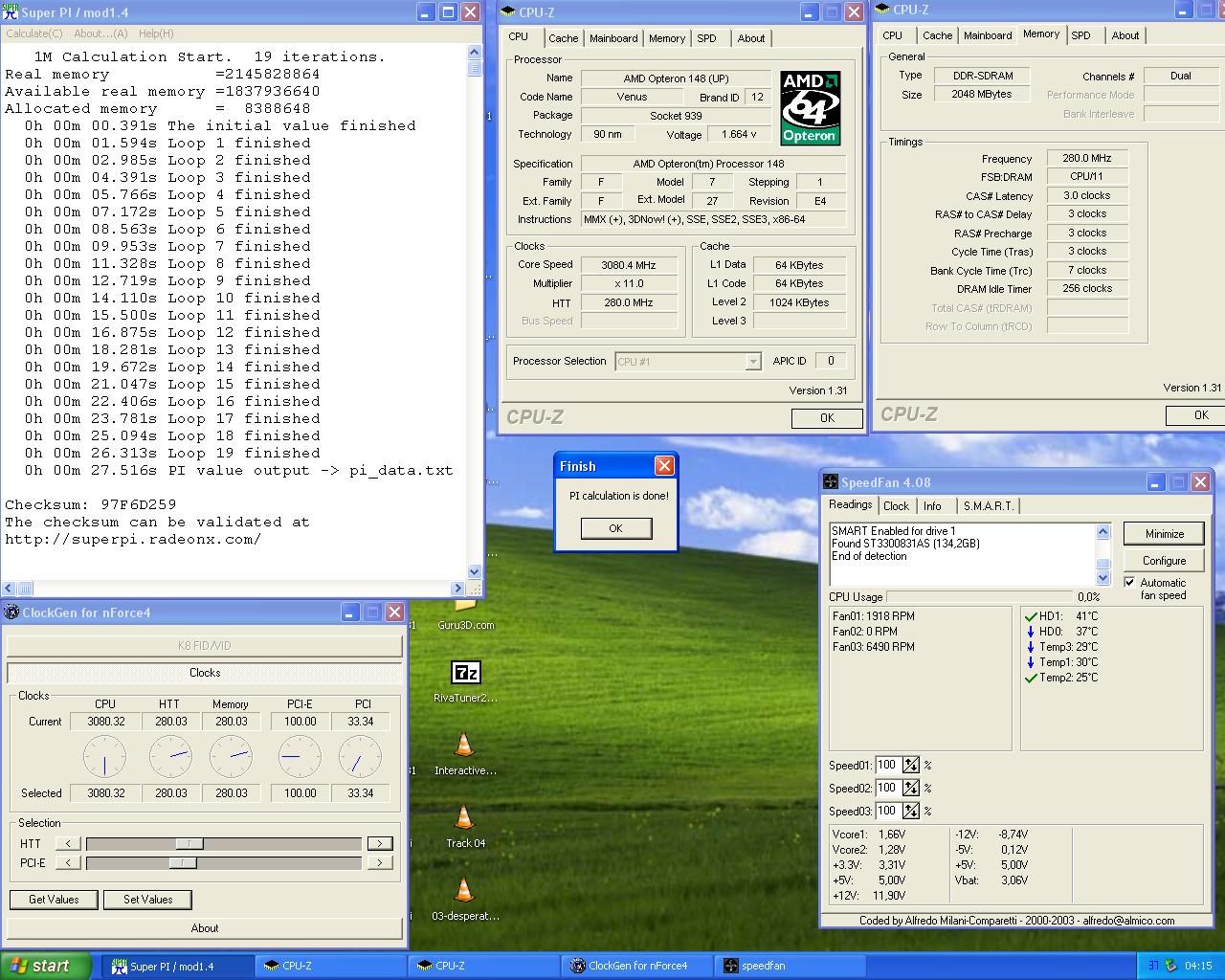This screenshot has width=1225, height=980.
Task: Click the Speed03 spinner control
Action: [911, 811]
